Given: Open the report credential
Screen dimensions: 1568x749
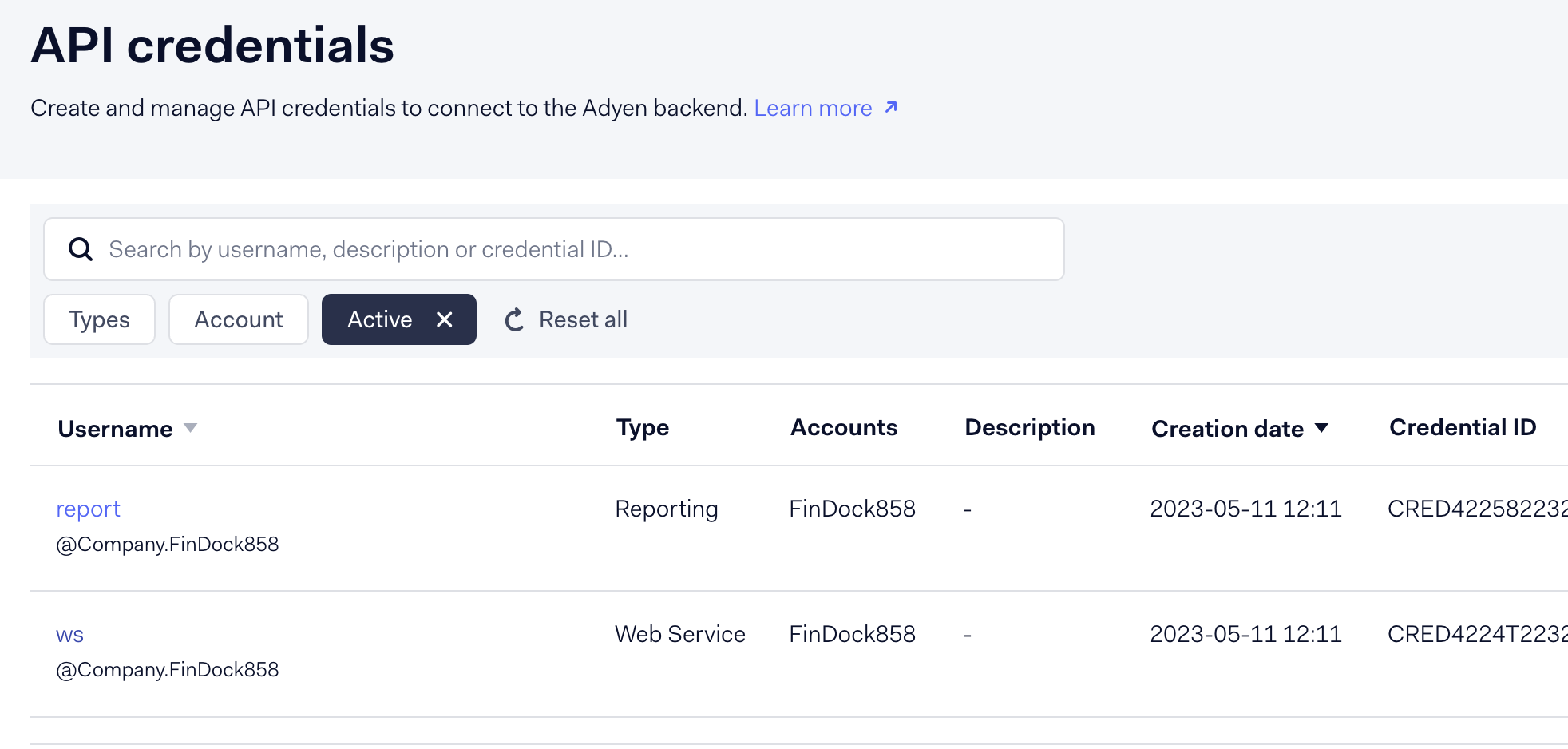Looking at the screenshot, I should pyautogui.click(x=88, y=509).
